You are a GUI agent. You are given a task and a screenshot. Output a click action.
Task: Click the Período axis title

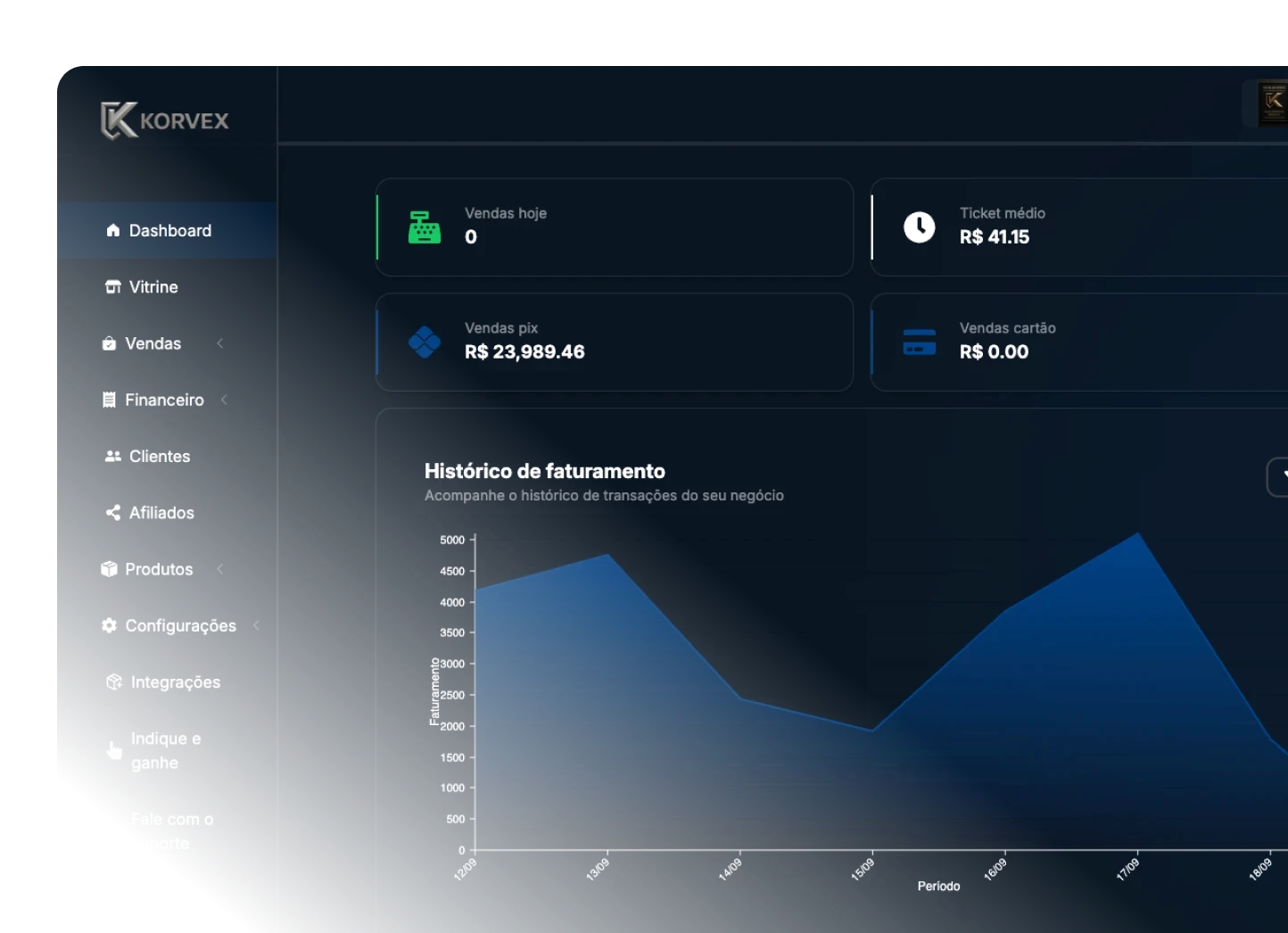pos(938,886)
